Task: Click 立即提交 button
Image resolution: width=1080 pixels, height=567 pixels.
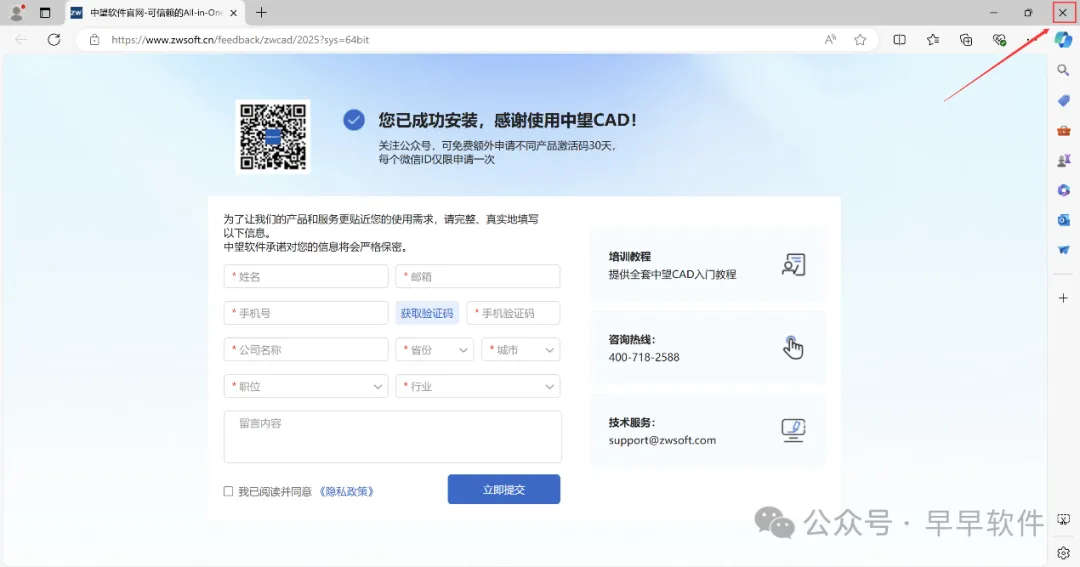Action: (x=503, y=489)
